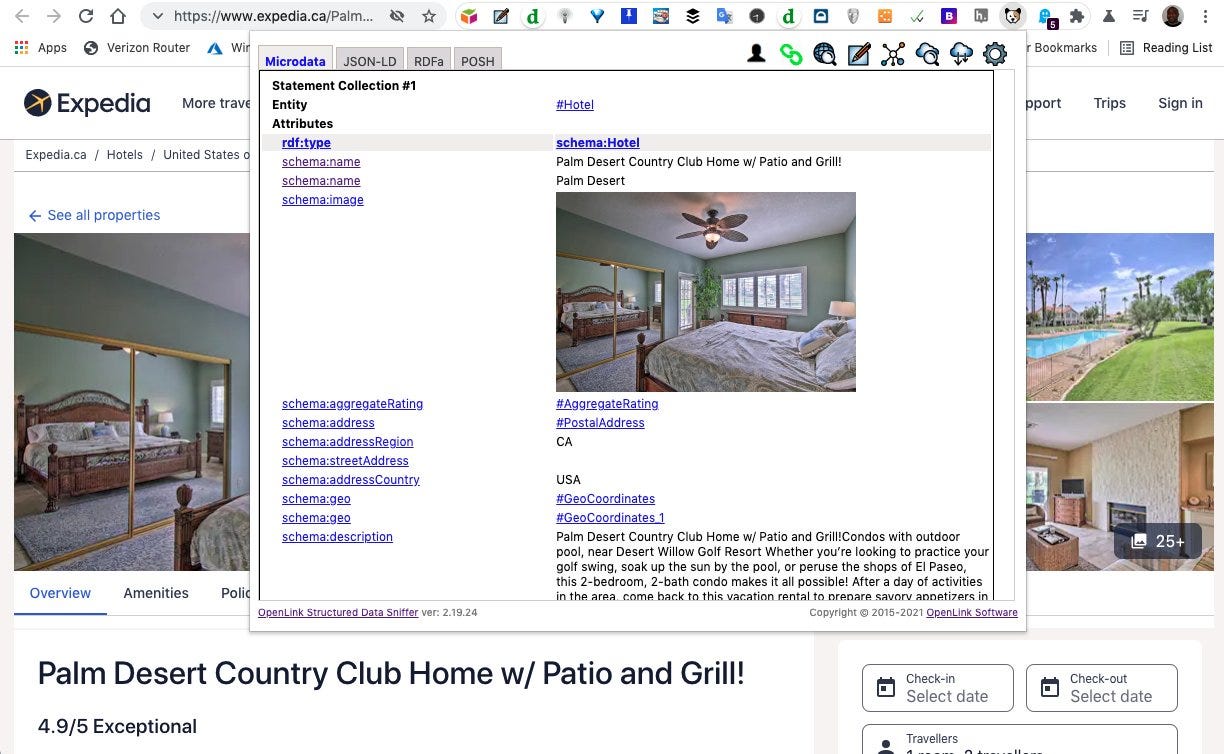The width and height of the screenshot is (1224, 754).
Task: Switch to the JSON-LD tab
Action: pos(370,61)
